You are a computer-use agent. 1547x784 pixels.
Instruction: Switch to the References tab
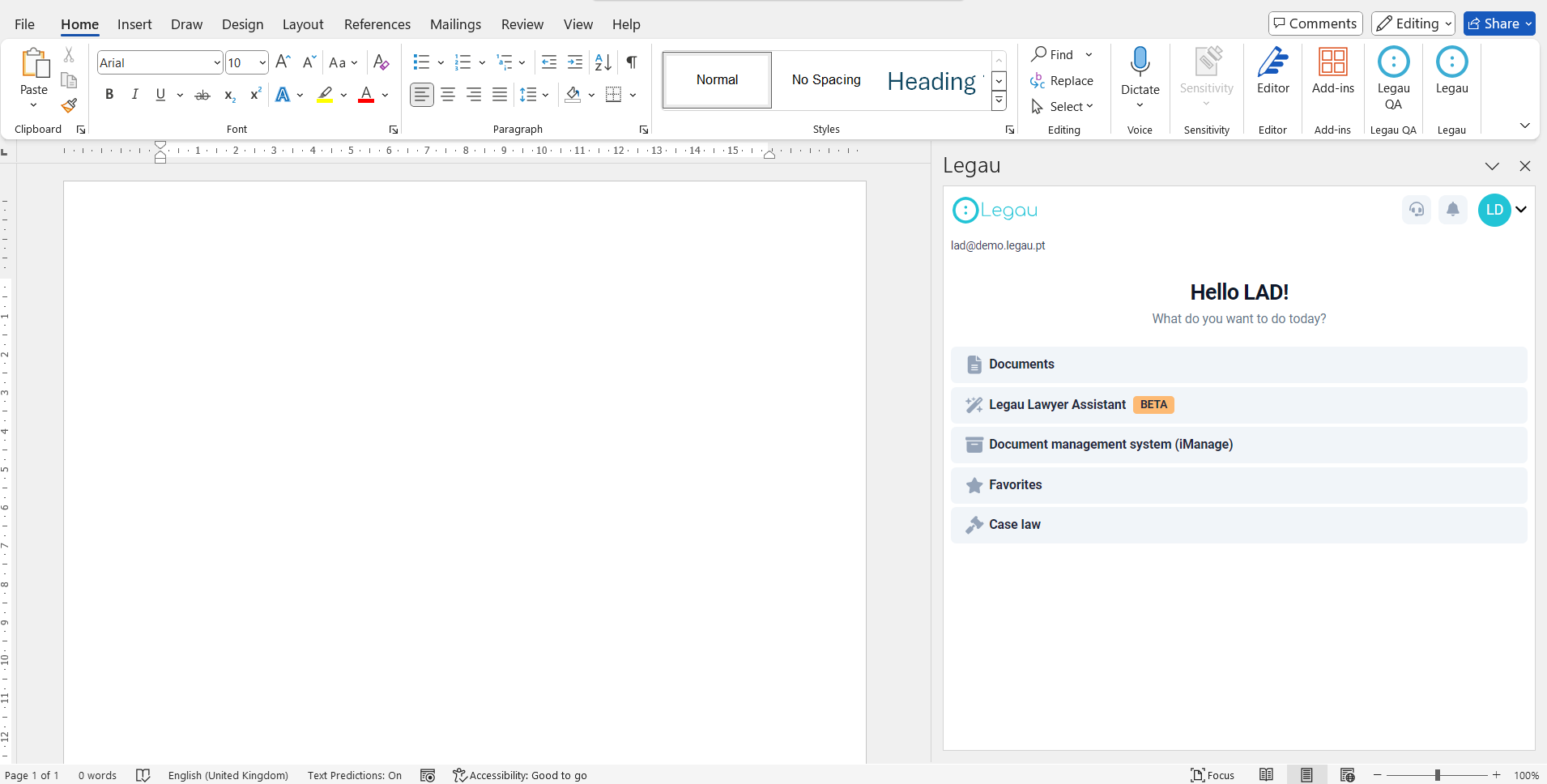377,24
